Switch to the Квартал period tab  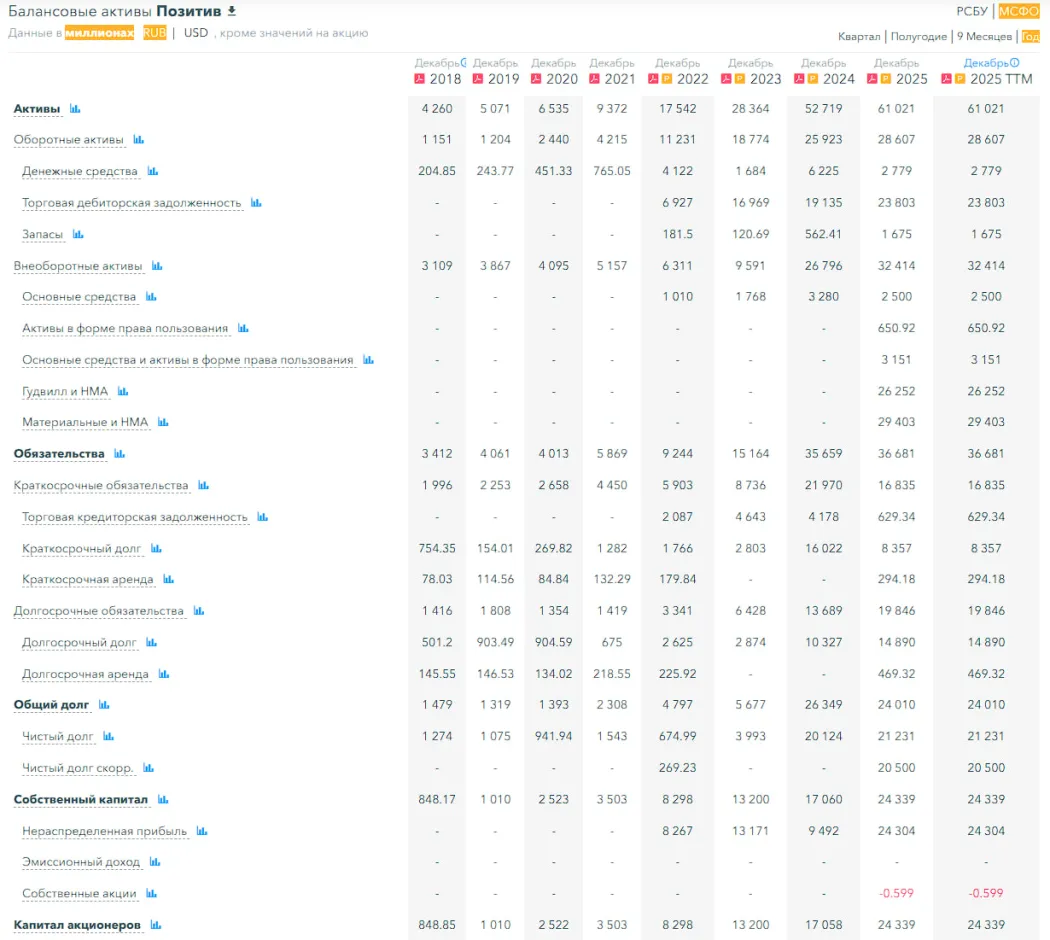859,37
